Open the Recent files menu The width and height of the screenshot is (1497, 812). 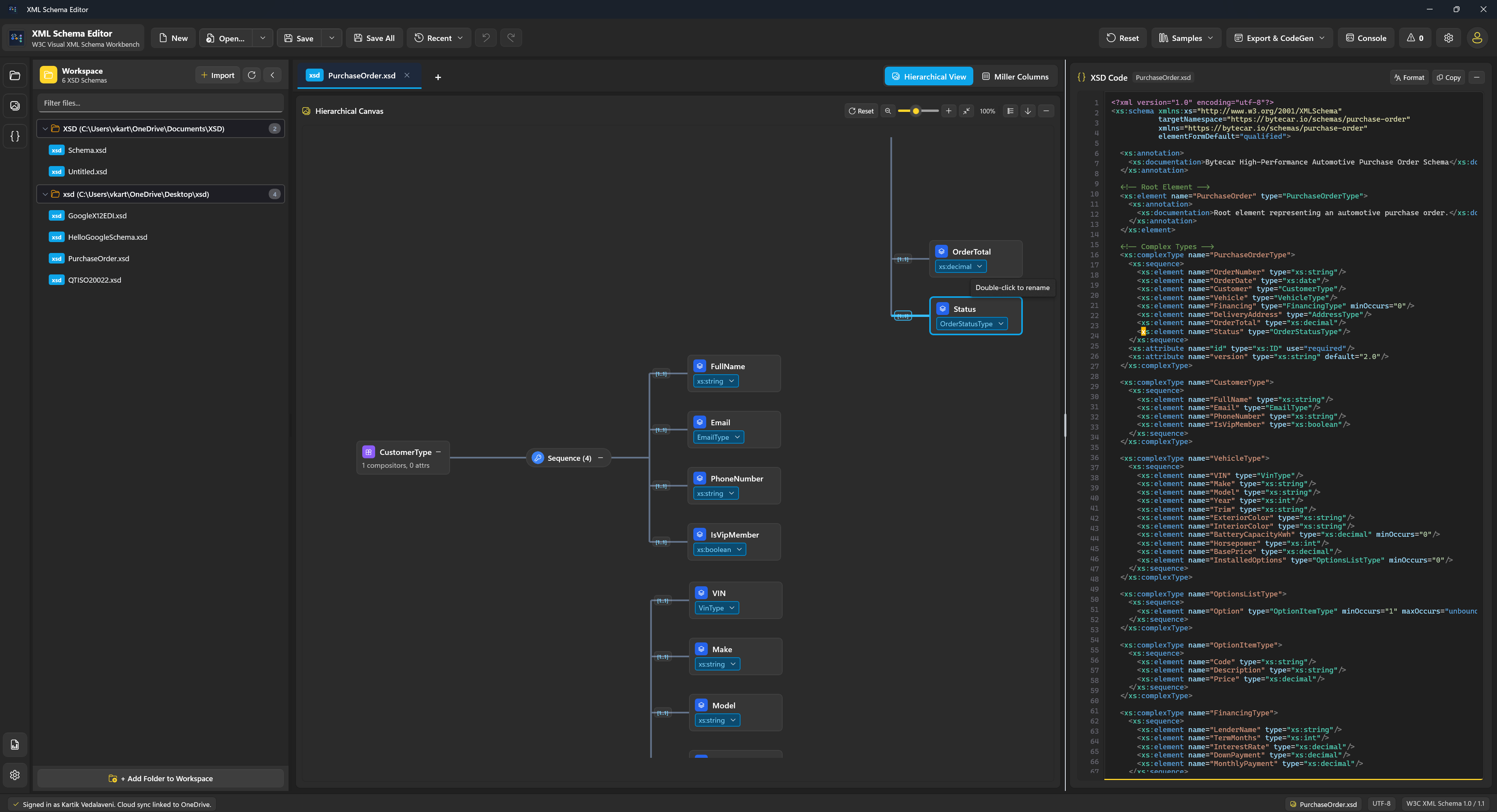click(439, 38)
